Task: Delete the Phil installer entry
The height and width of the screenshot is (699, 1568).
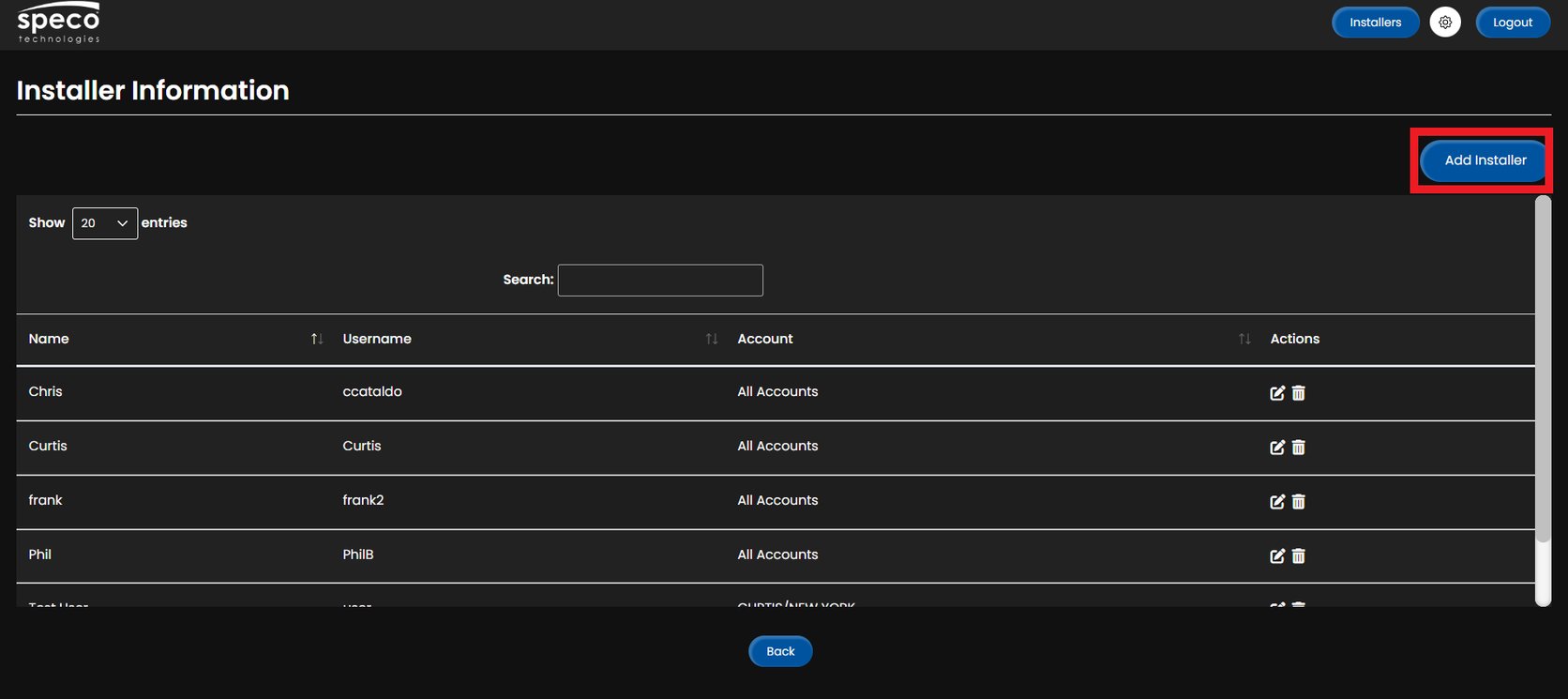Action: (x=1299, y=556)
